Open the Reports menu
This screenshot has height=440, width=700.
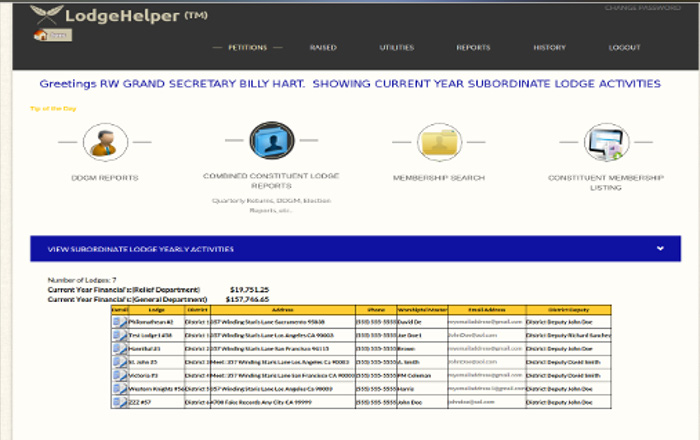point(473,47)
